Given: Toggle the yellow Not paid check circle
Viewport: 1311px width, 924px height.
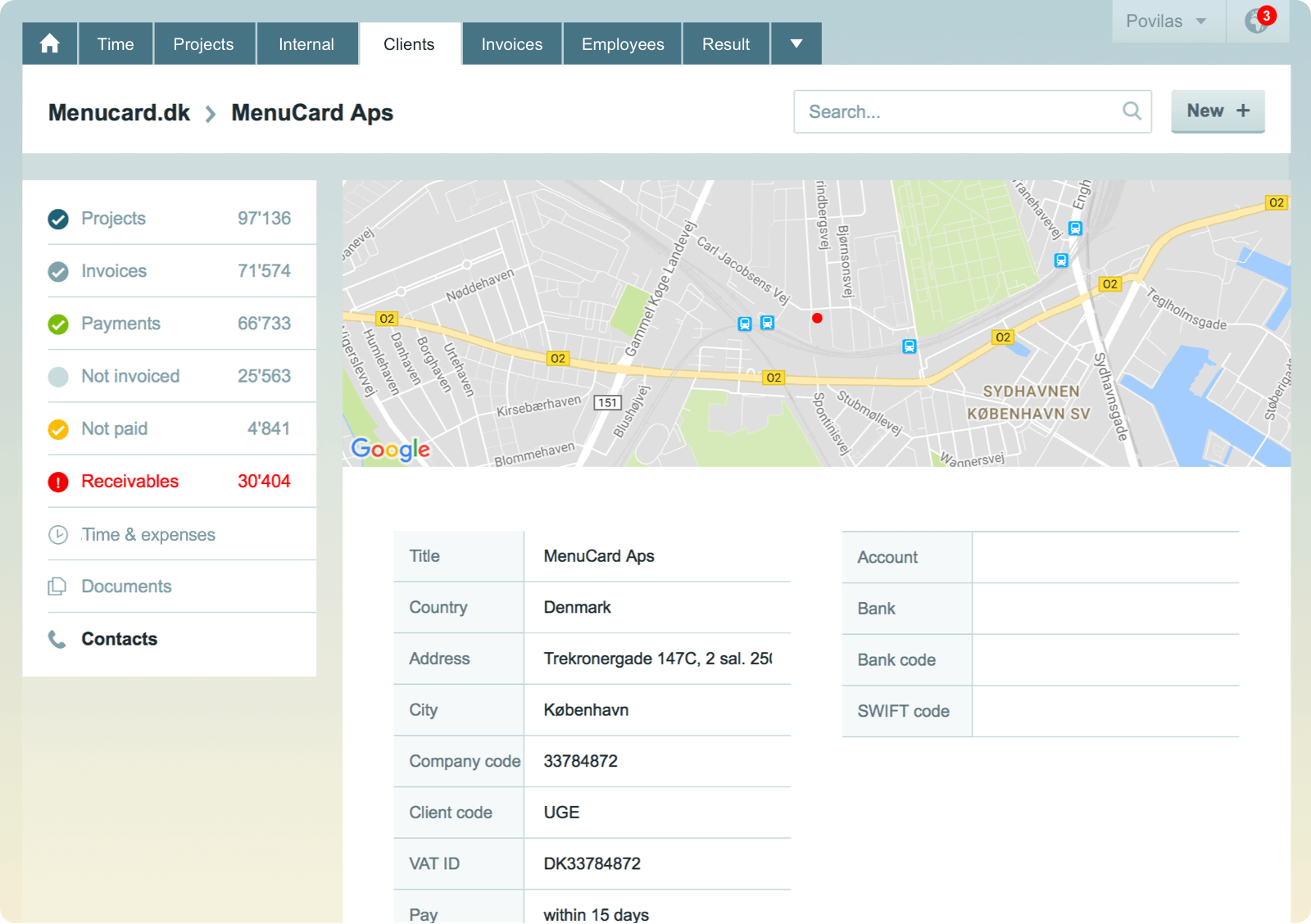Looking at the screenshot, I should (x=58, y=429).
